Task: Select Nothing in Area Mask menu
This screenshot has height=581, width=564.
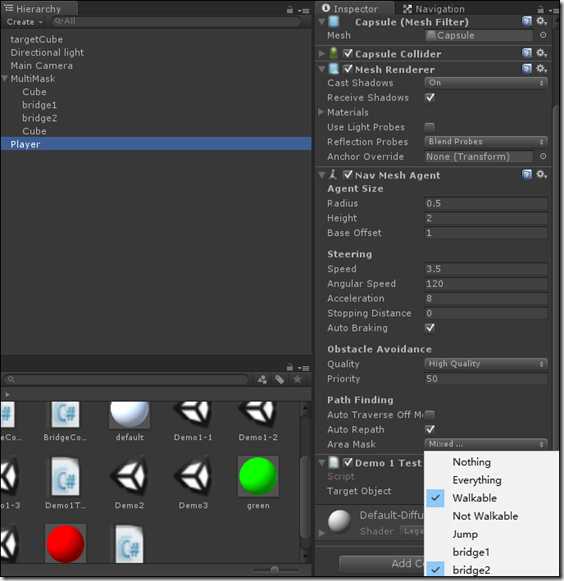Action: 491,462
